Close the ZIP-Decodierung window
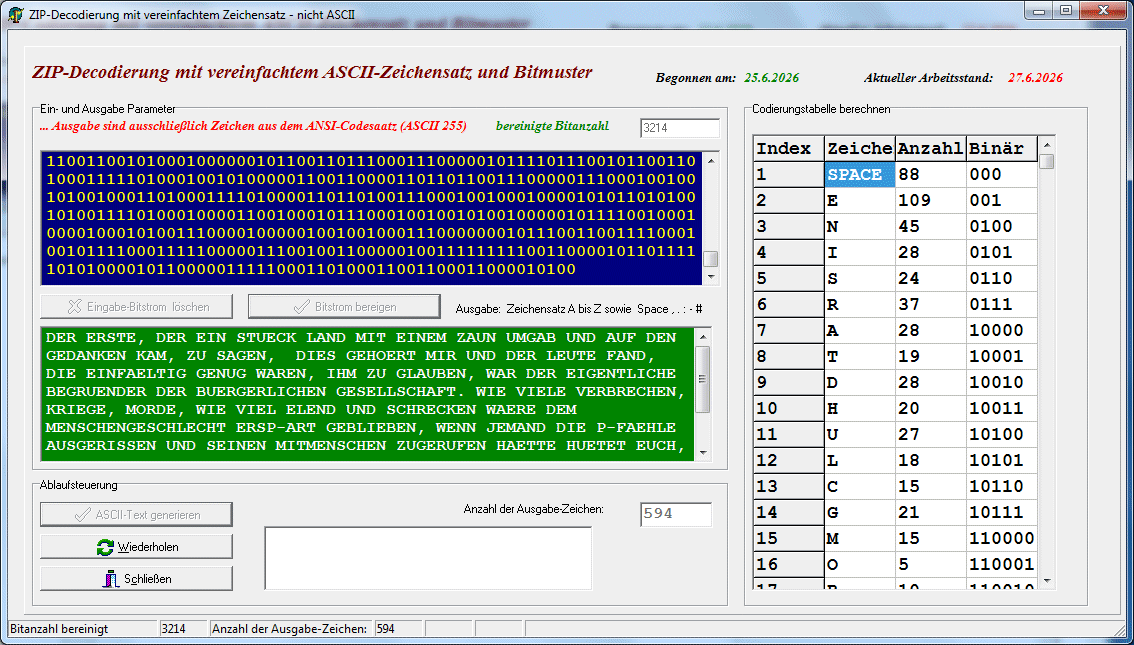Viewport: 1134px width, 645px height. point(1103,12)
